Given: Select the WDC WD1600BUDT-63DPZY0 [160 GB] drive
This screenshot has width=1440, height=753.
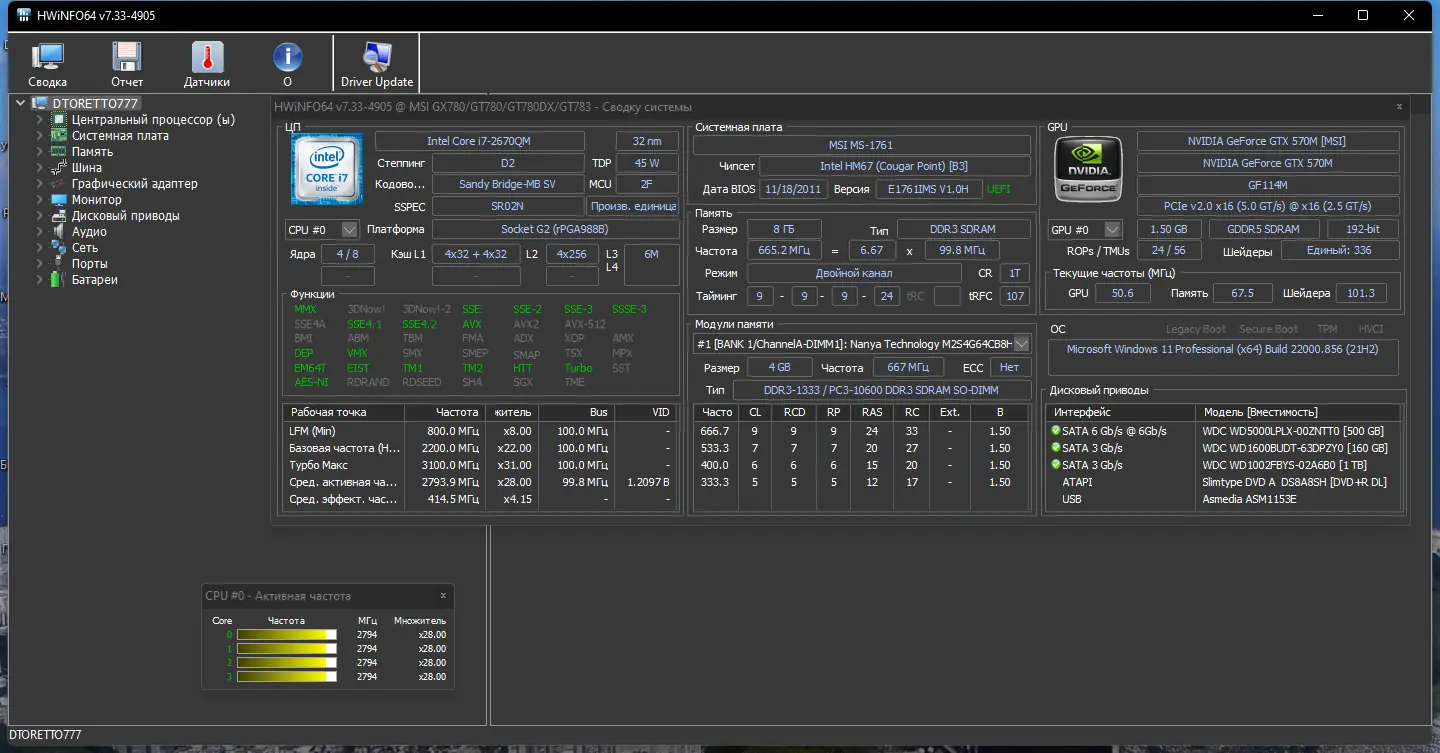Looking at the screenshot, I should (1224, 448).
